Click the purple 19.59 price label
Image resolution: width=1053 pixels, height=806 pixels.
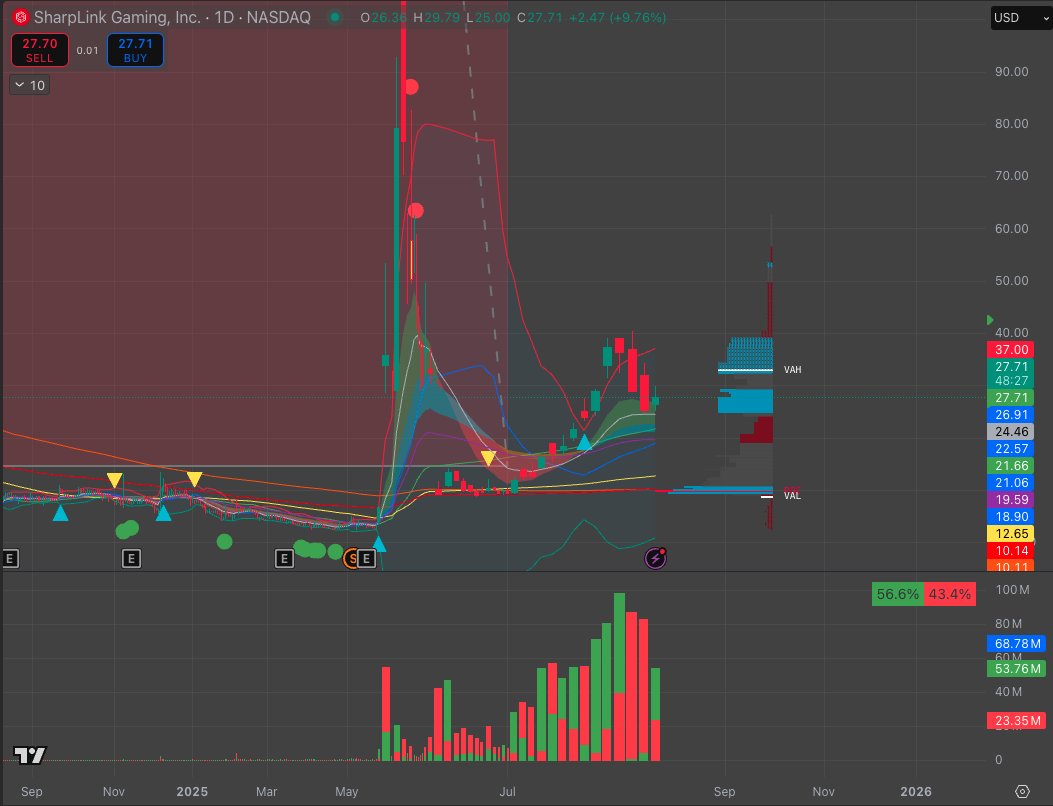1011,499
